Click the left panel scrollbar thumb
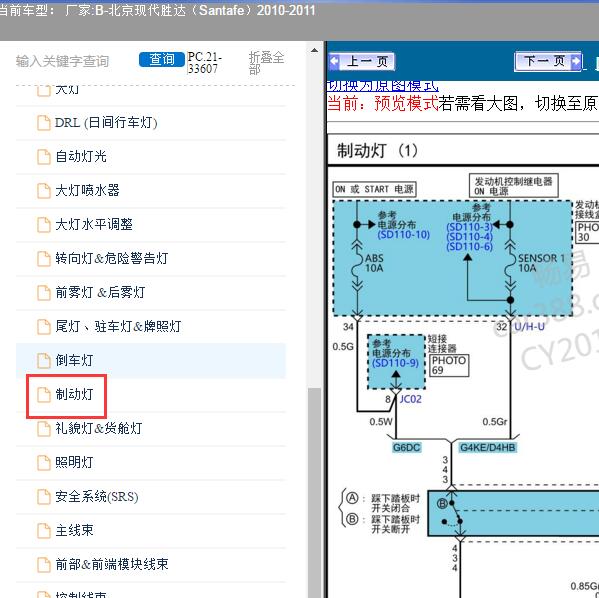The image size is (599, 598). click(314, 492)
